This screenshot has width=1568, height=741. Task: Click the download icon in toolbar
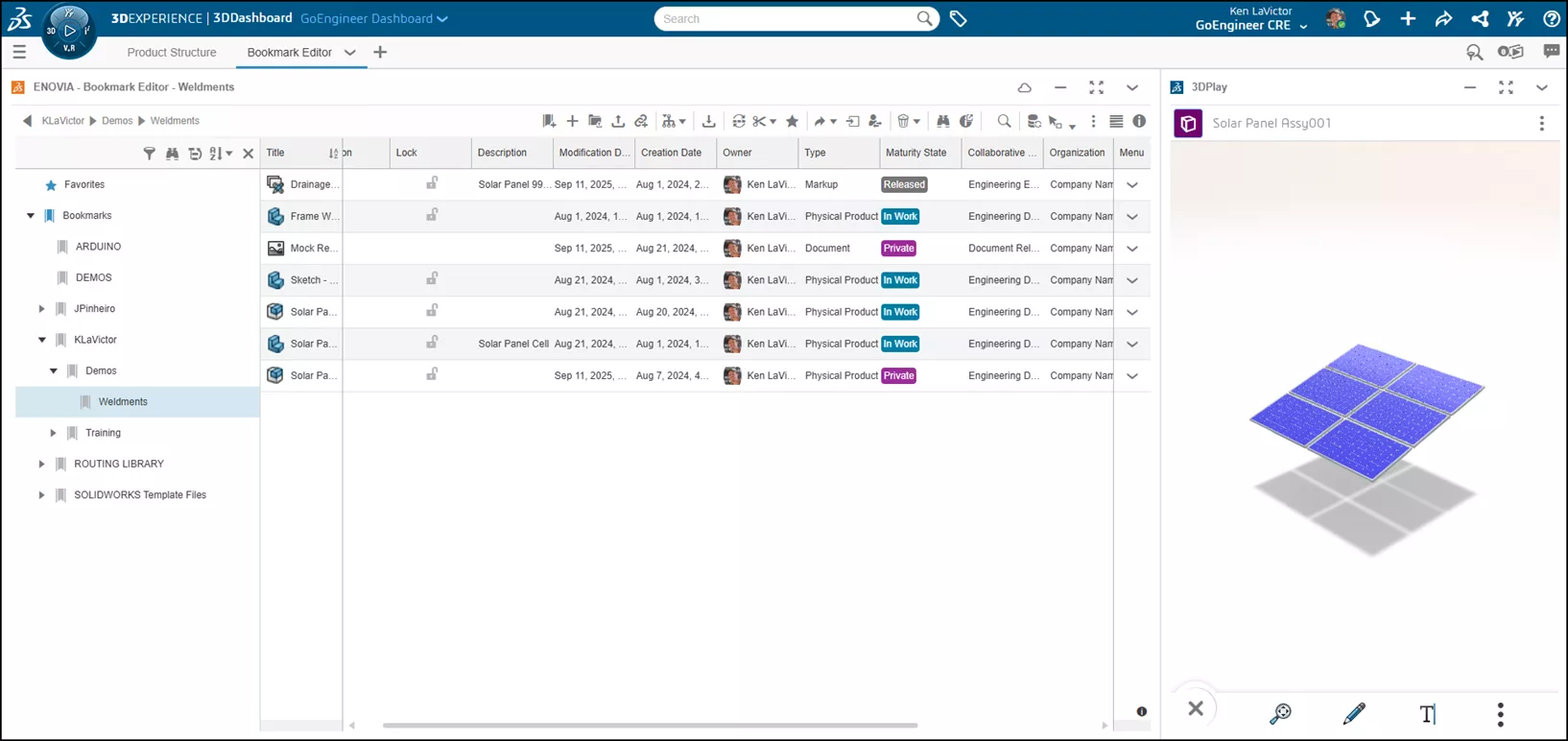pos(709,121)
